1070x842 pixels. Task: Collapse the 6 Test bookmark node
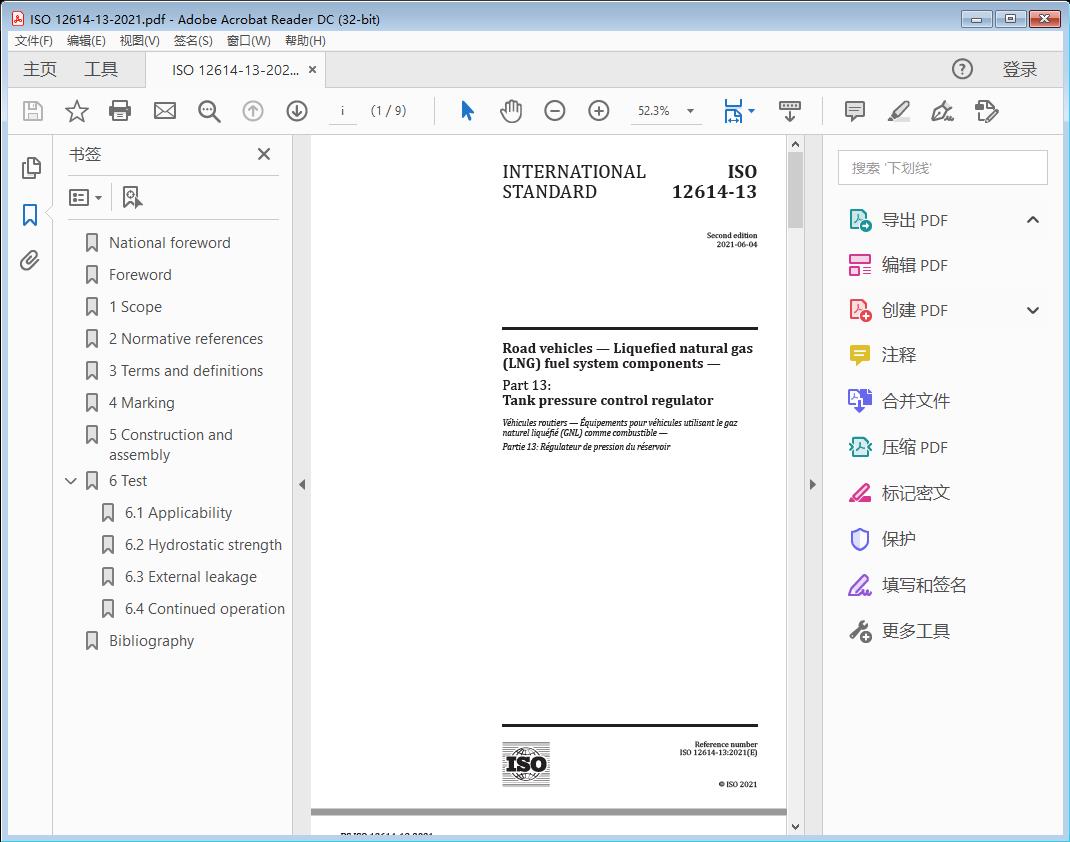pos(70,481)
